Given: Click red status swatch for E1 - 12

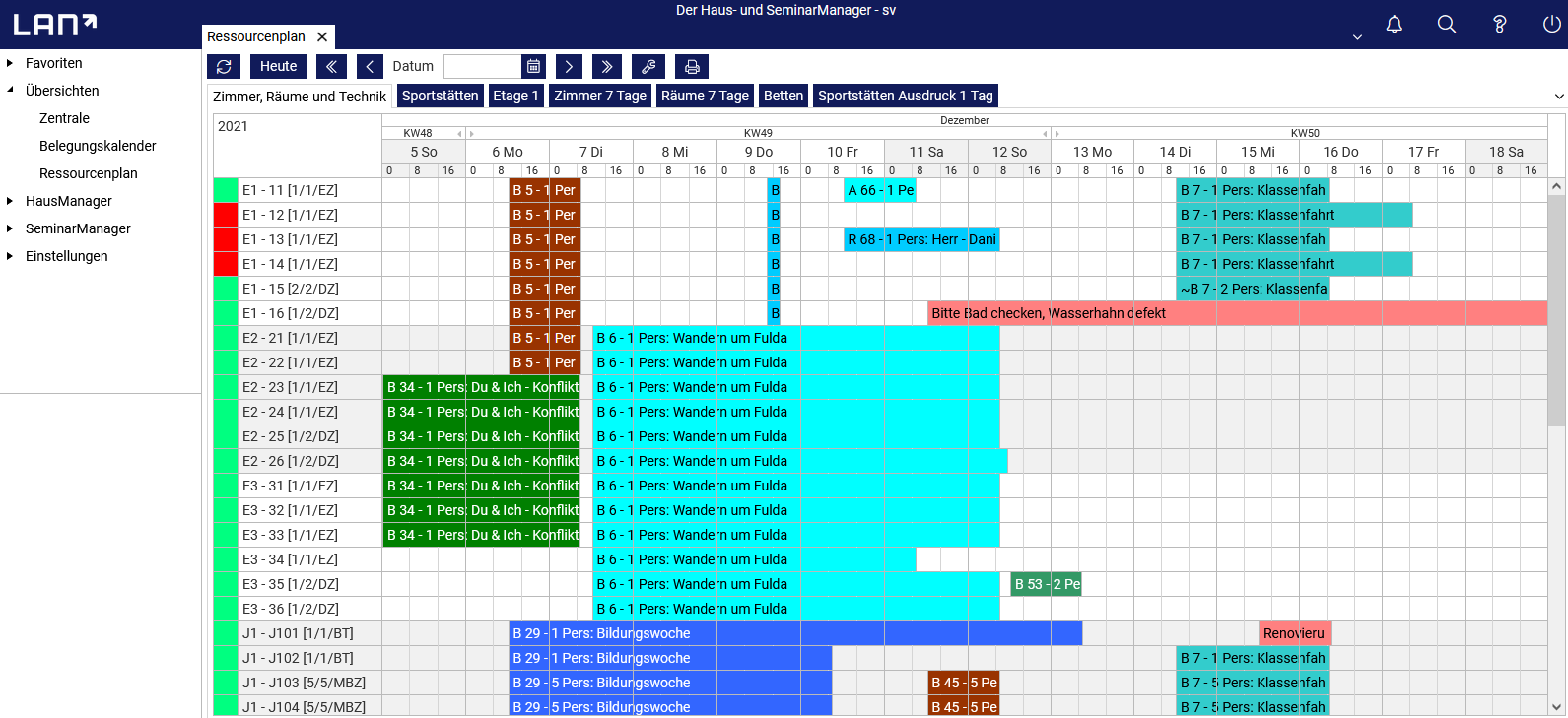Looking at the screenshot, I should tap(226, 215).
